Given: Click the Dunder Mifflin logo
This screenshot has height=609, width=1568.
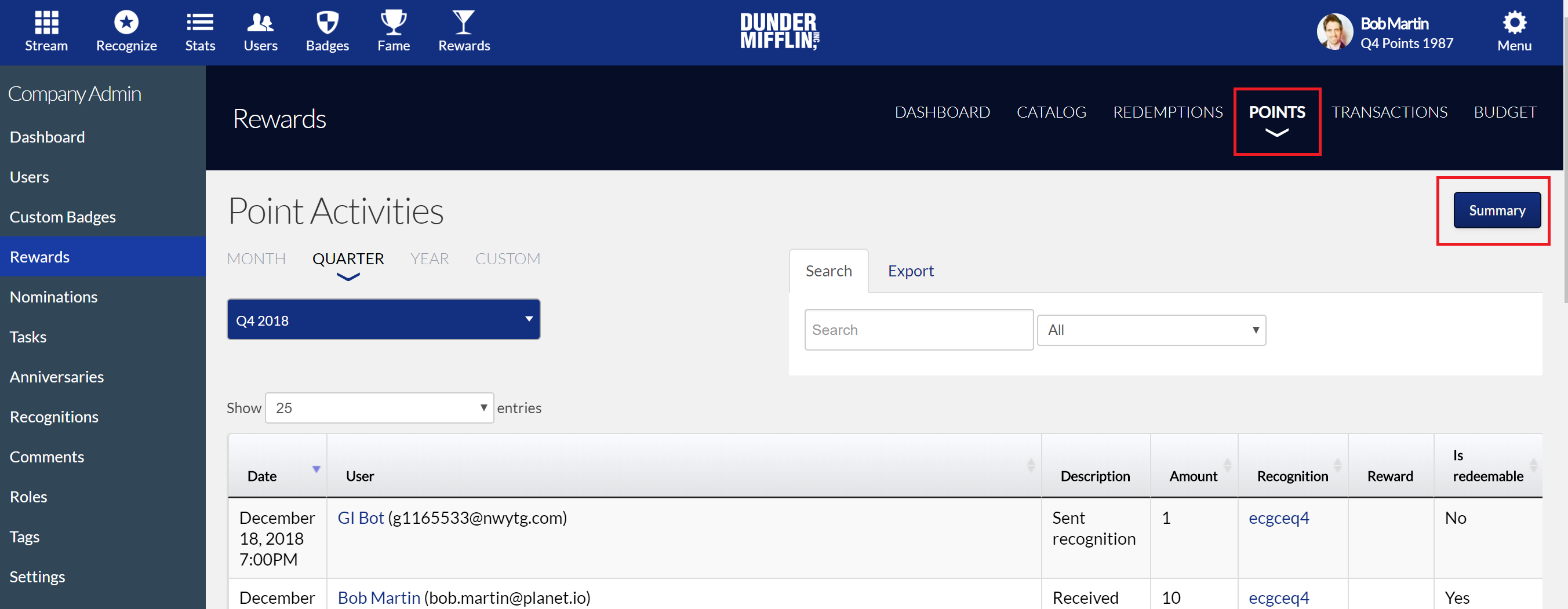Looking at the screenshot, I should (779, 32).
